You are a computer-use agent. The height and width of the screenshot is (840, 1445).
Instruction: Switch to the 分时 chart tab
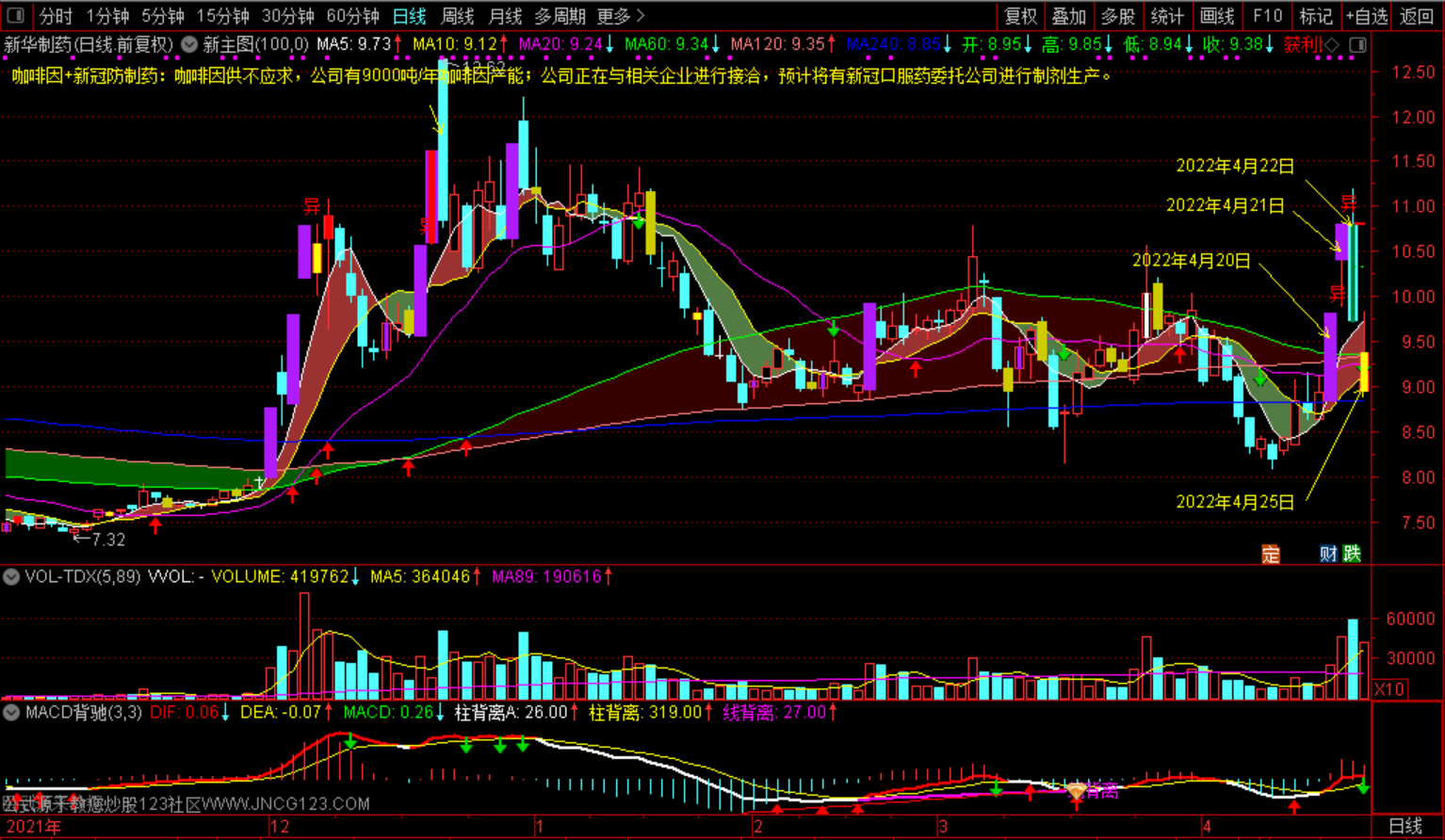coord(56,16)
